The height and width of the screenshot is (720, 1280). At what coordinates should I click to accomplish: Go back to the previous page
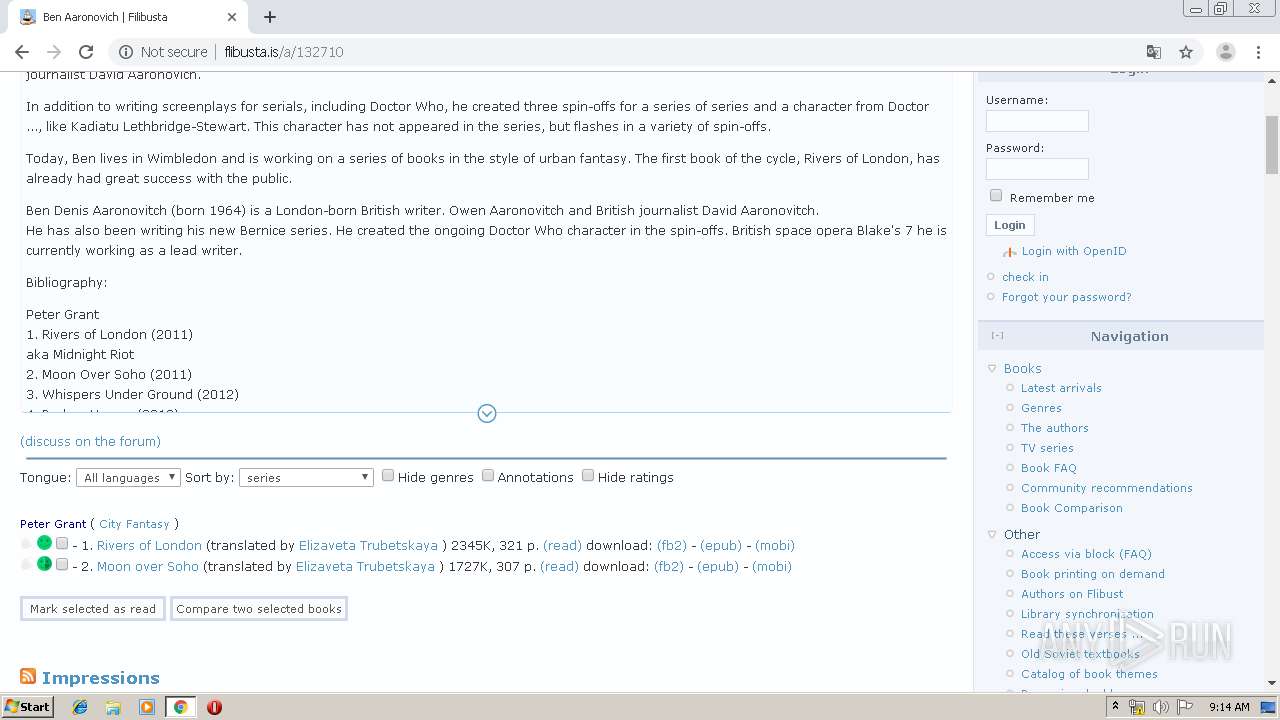coord(22,52)
